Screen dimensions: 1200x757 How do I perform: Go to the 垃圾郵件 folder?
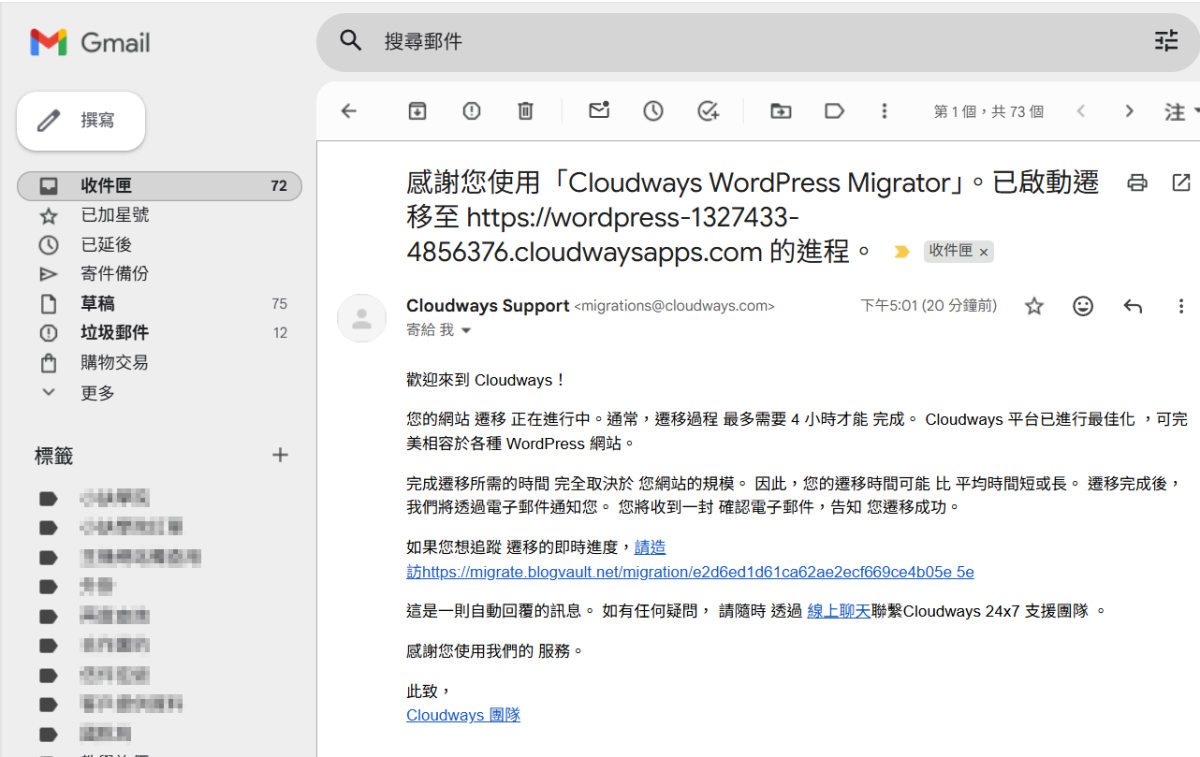coord(114,333)
